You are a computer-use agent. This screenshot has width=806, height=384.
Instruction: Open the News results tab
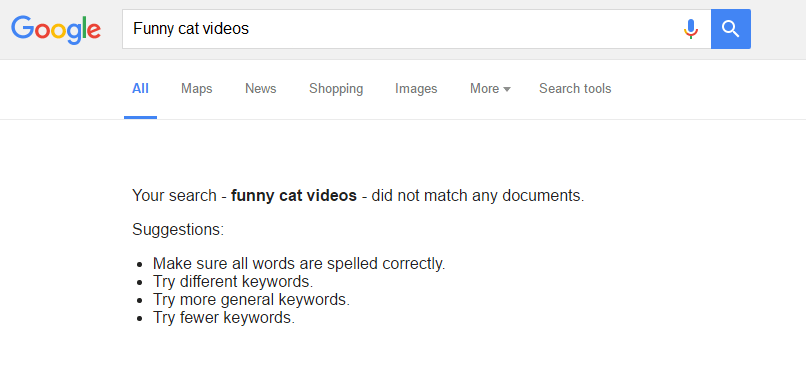[x=261, y=89]
